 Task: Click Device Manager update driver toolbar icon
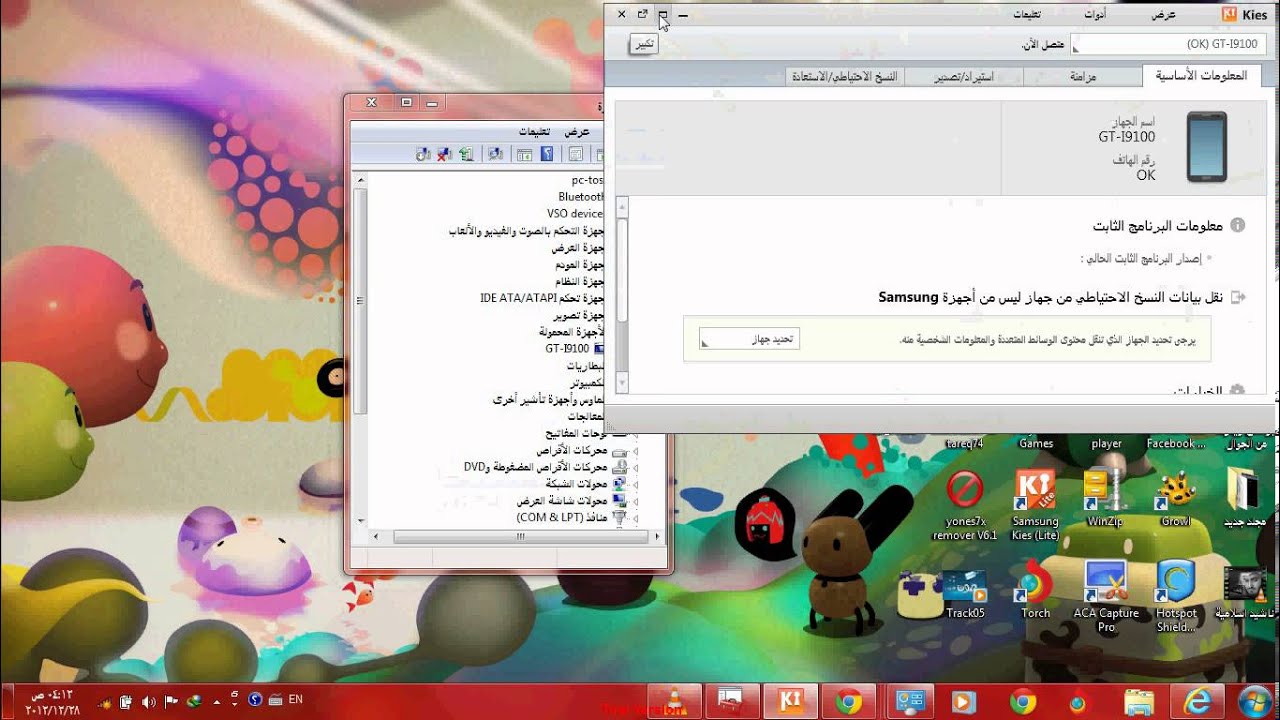(465, 154)
